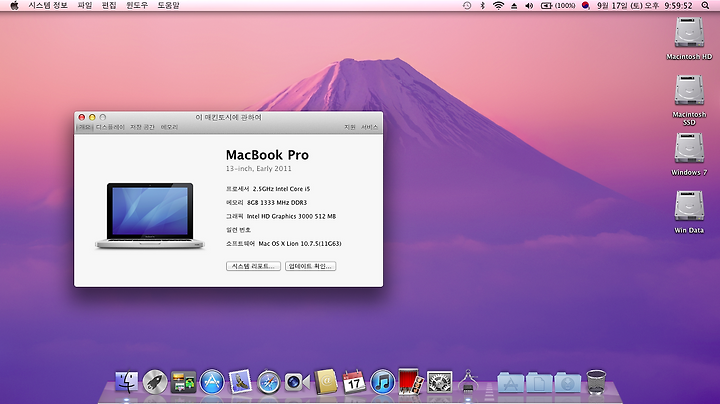Open Mail stamp icon in dock
Screen dimensions: 720x404
(x=240, y=382)
